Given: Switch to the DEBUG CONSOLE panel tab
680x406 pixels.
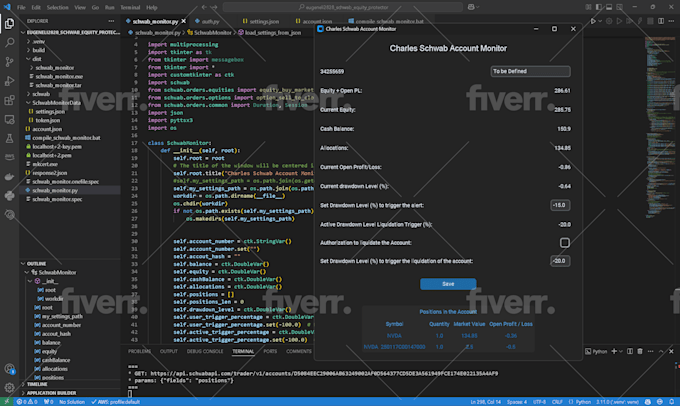Looking at the screenshot, I should tap(205, 351).
